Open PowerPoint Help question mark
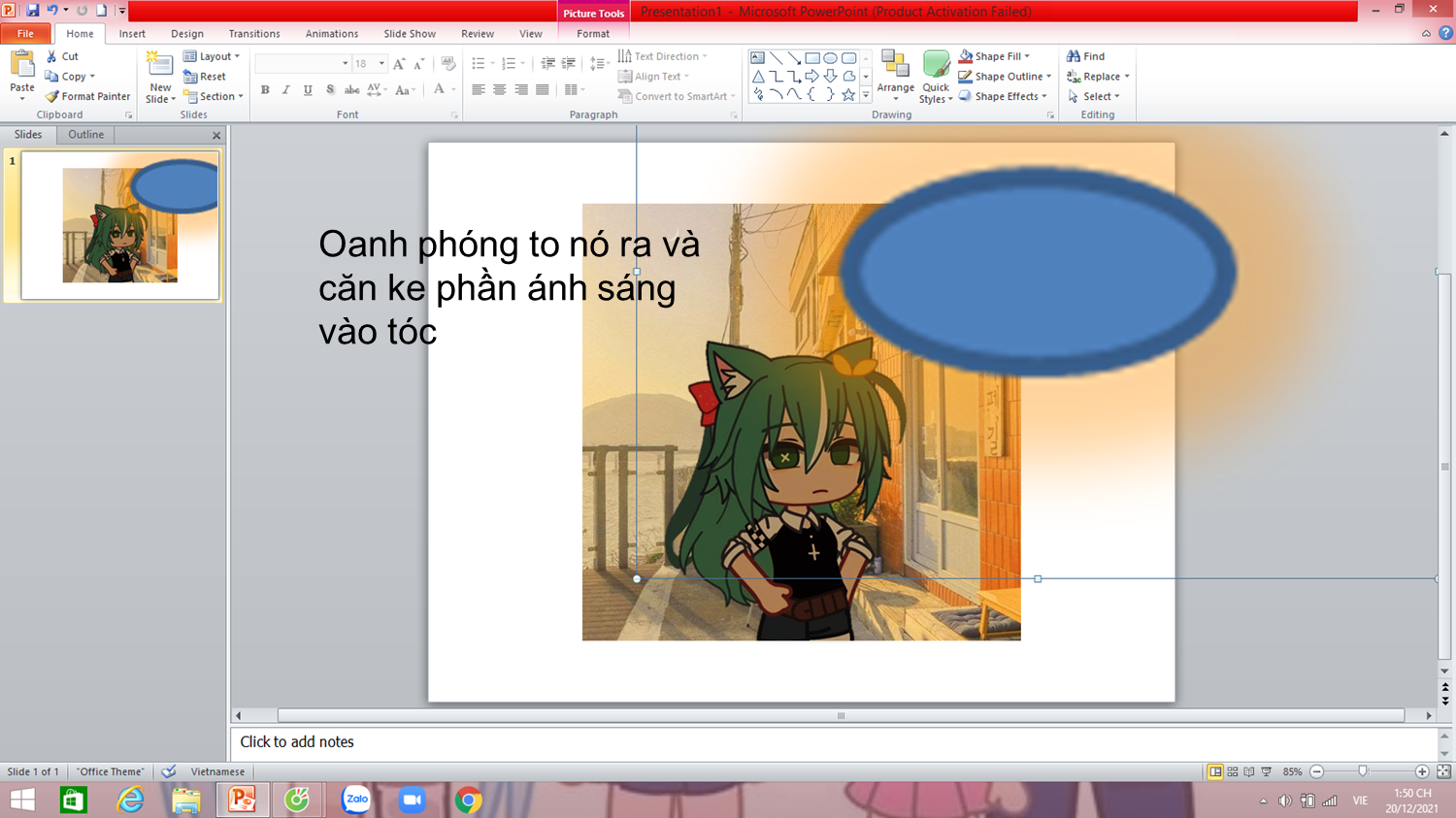The height and width of the screenshot is (818, 1456). [1445, 33]
